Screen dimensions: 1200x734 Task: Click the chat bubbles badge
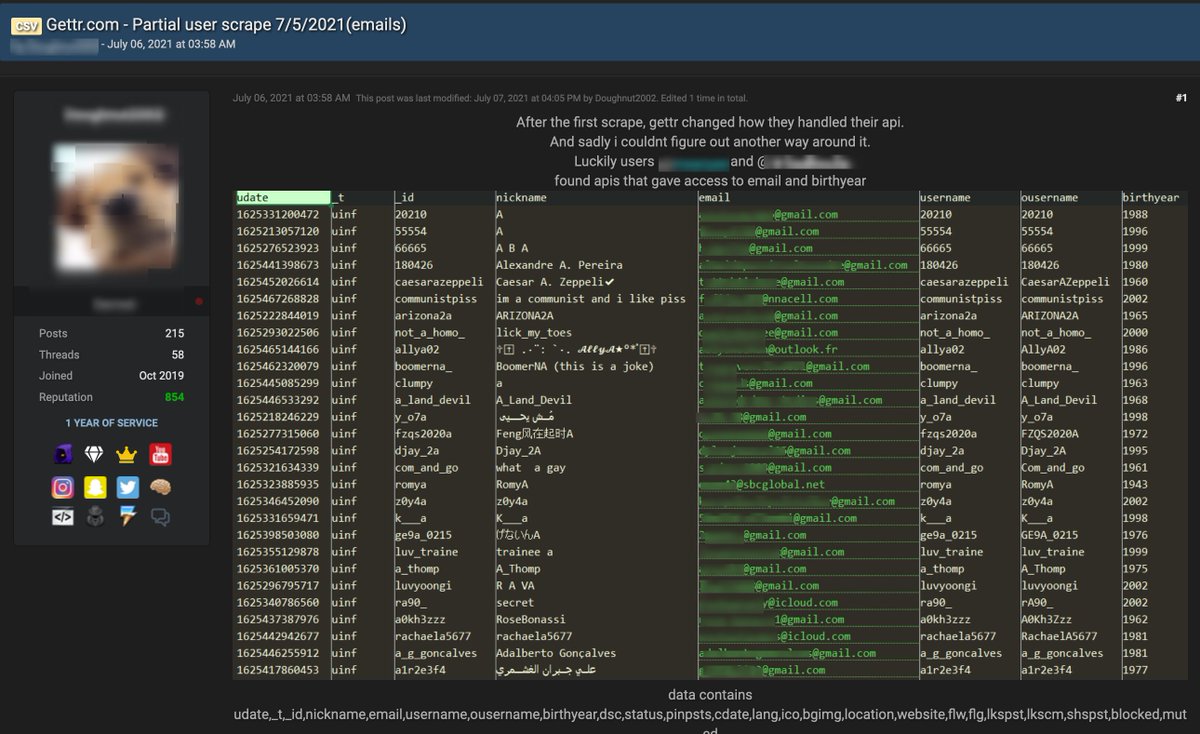[x=160, y=517]
